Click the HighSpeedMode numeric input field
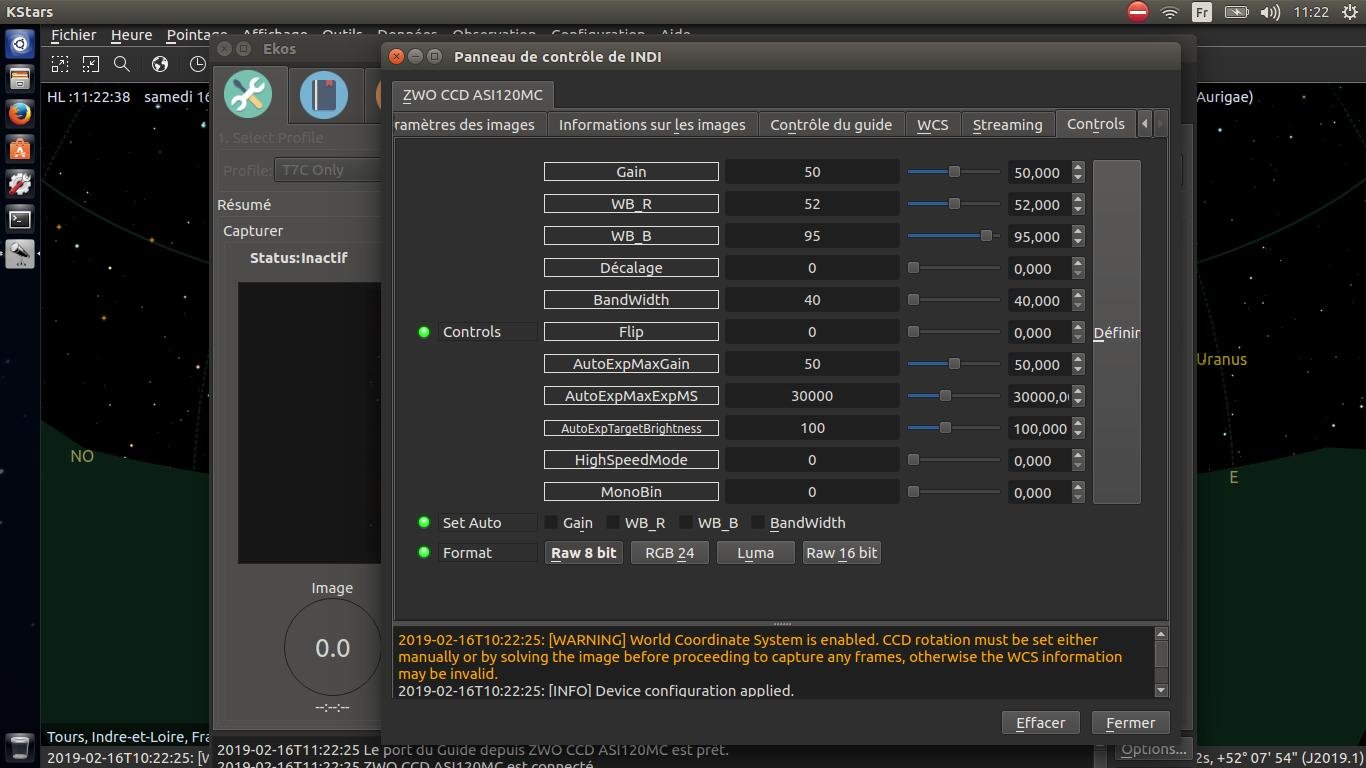Screen dimensions: 1366x768 pos(1039,460)
